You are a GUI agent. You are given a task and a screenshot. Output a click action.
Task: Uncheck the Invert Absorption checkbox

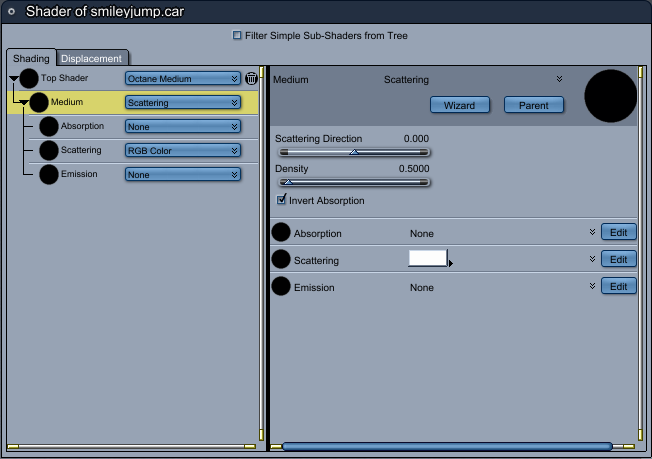pos(282,200)
